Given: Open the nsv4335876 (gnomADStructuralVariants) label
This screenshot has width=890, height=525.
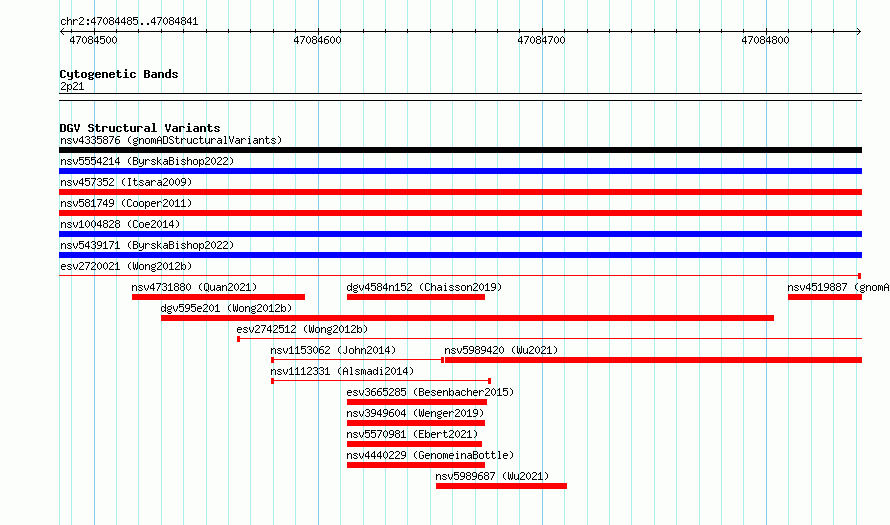Looking at the screenshot, I should point(171,140).
